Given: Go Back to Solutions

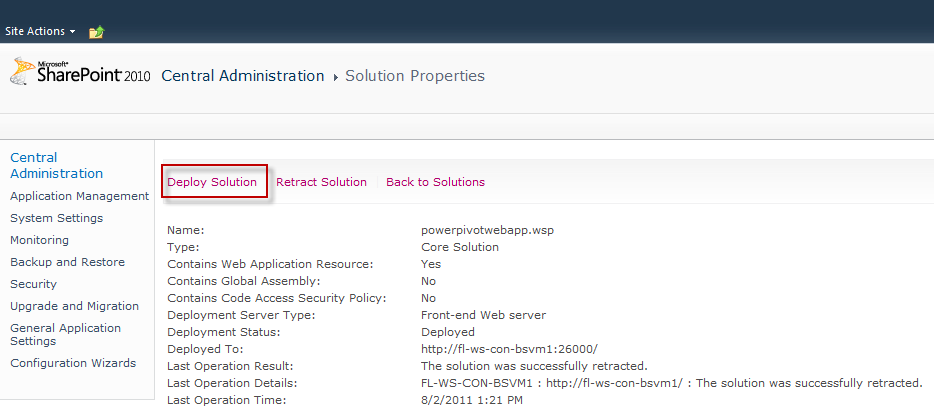Looking at the screenshot, I should 435,182.
